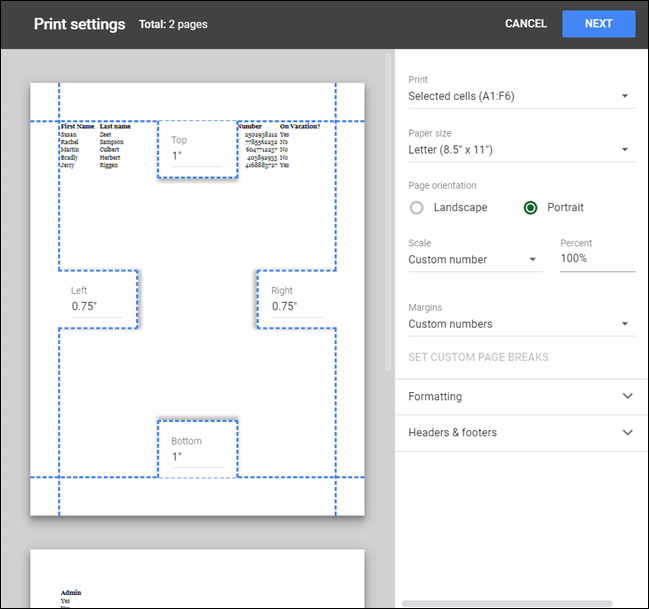
Task: Open the Margins dropdown
Action: (x=519, y=324)
